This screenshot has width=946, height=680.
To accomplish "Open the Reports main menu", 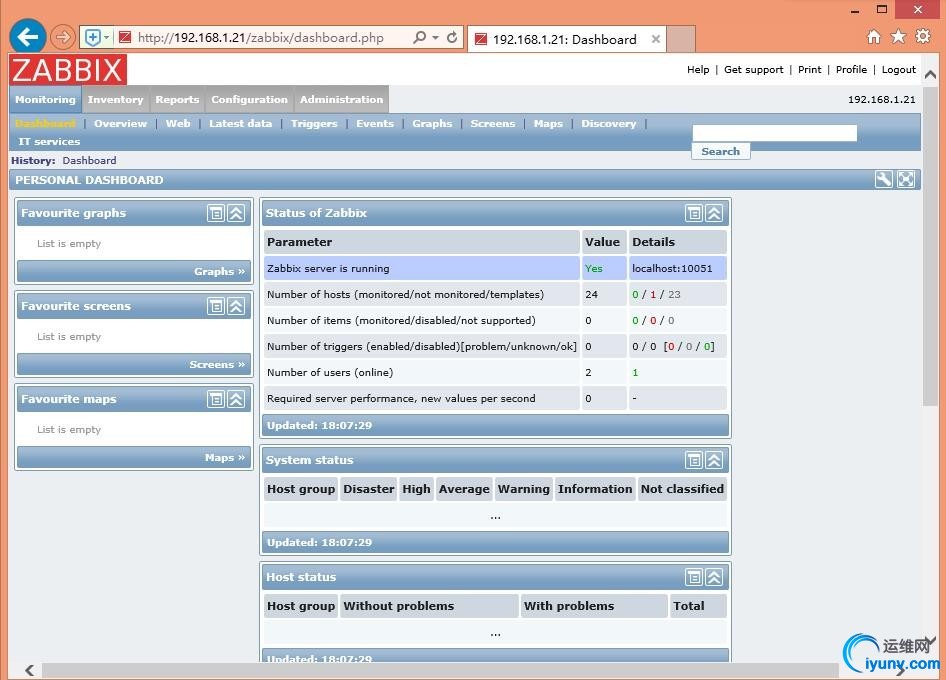I will 177,100.
